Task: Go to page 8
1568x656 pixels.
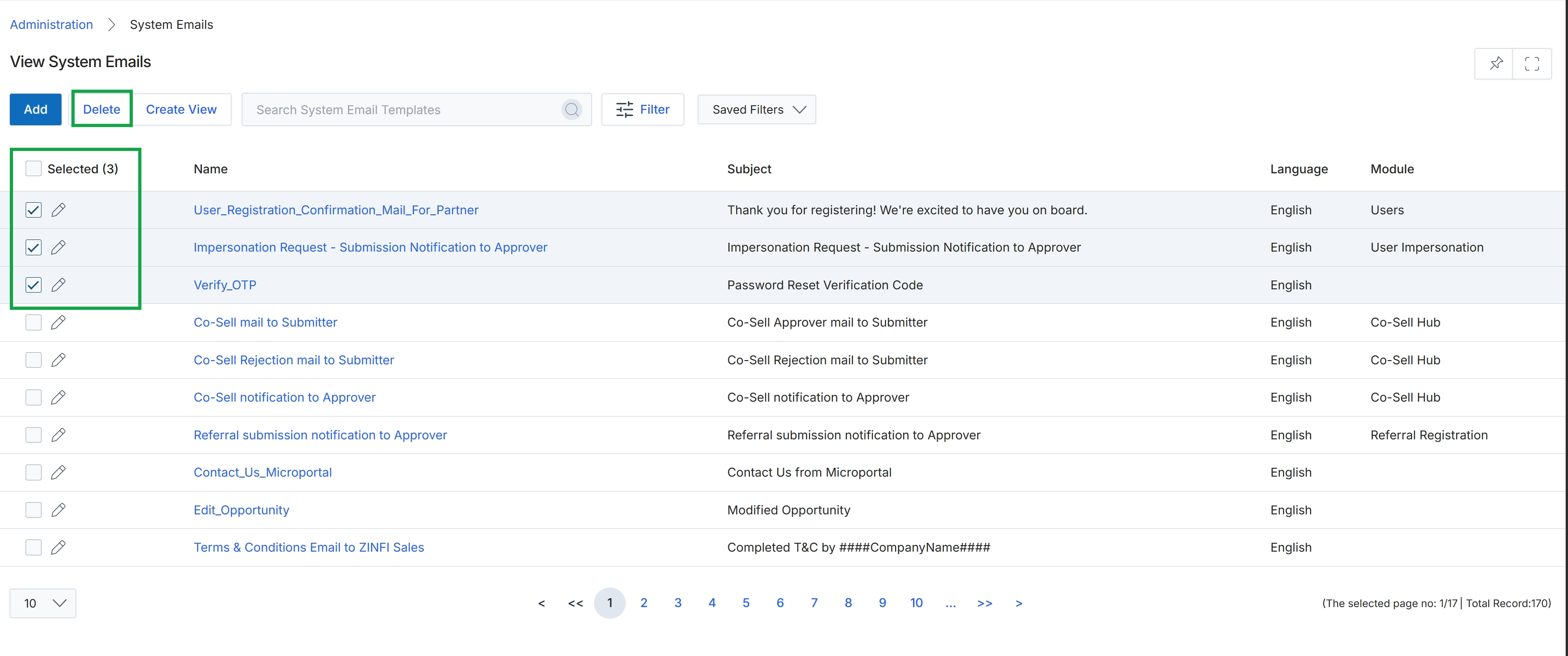Action: pyautogui.click(x=848, y=602)
